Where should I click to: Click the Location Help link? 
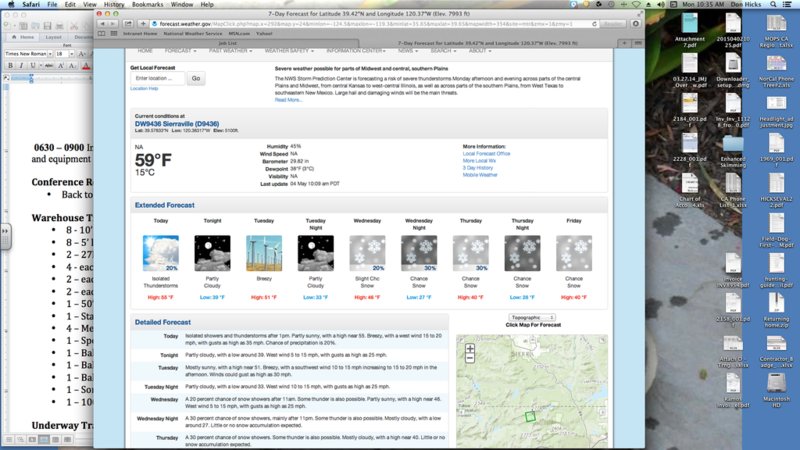click(x=144, y=89)
